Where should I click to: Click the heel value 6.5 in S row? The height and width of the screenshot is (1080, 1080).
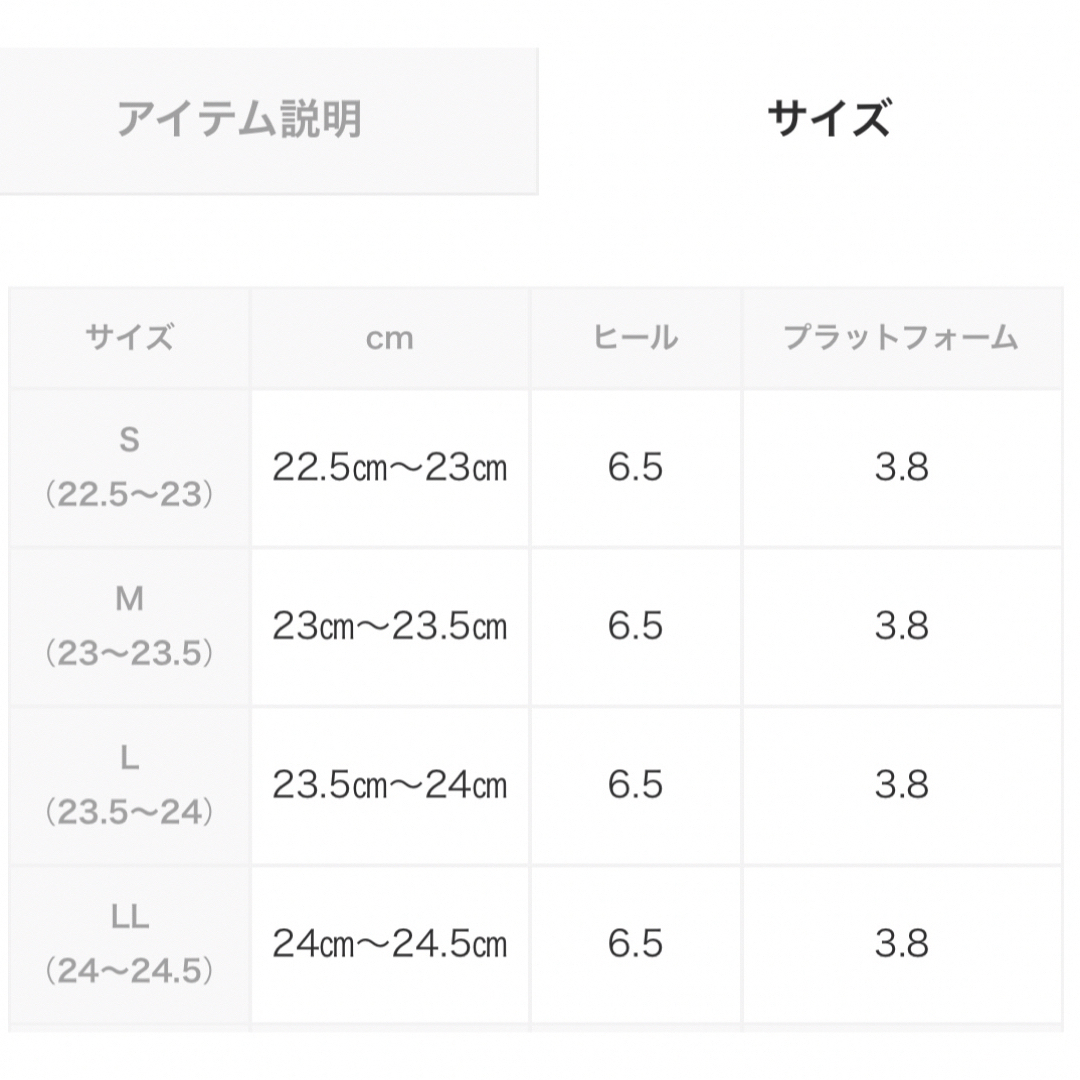[x=636, y=468]
